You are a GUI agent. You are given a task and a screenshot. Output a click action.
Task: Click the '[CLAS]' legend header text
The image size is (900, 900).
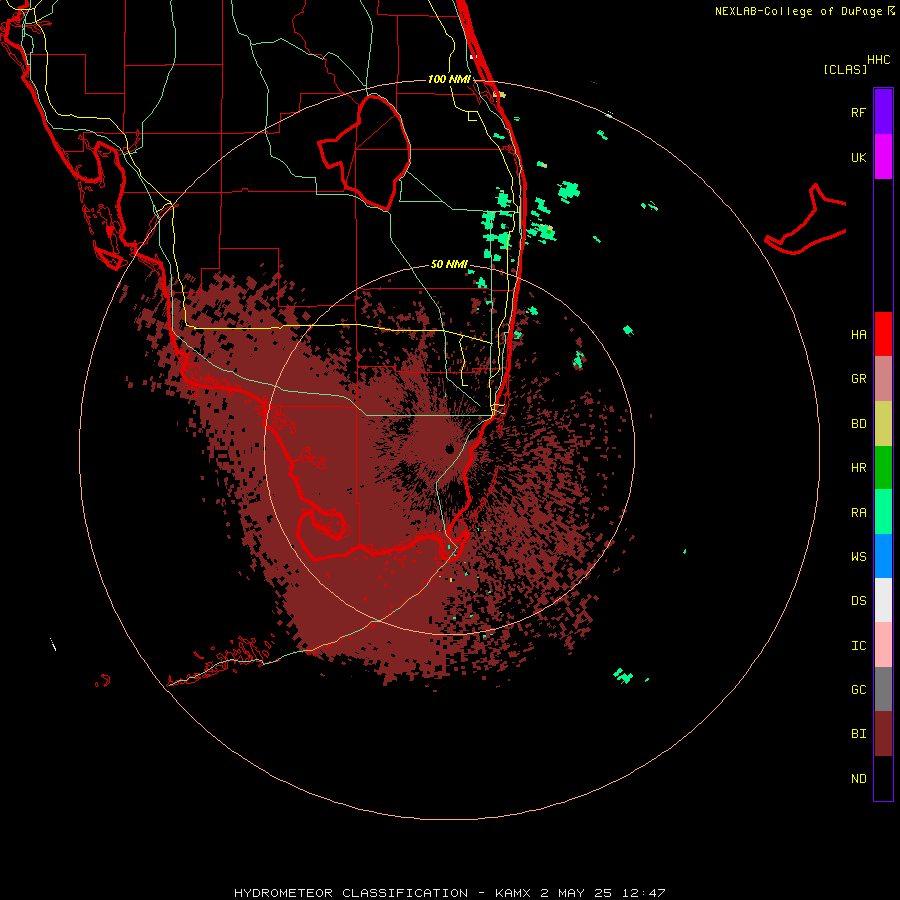[844, 69]
